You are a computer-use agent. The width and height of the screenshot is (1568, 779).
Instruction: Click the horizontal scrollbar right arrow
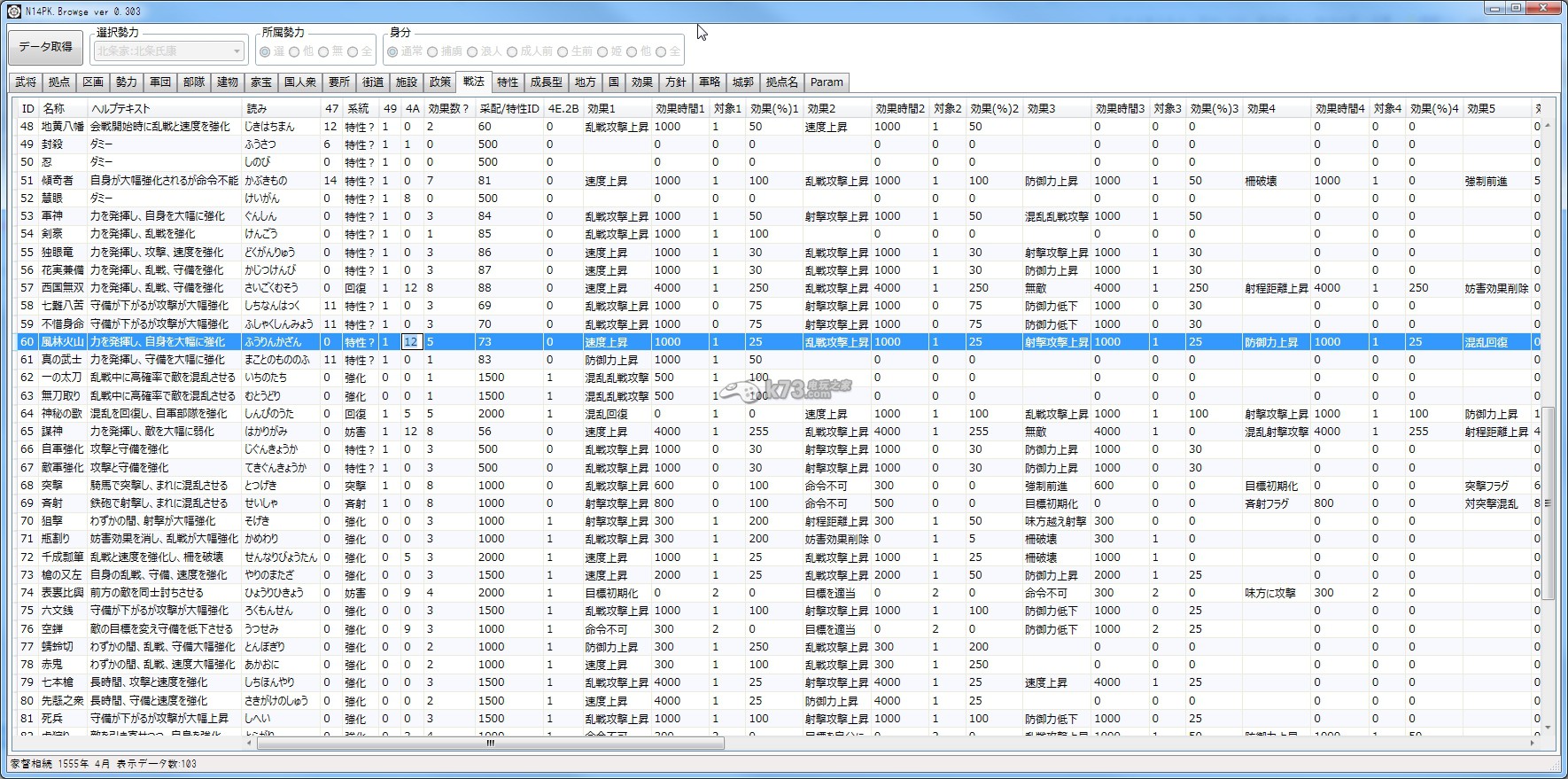click(1533, 744)
